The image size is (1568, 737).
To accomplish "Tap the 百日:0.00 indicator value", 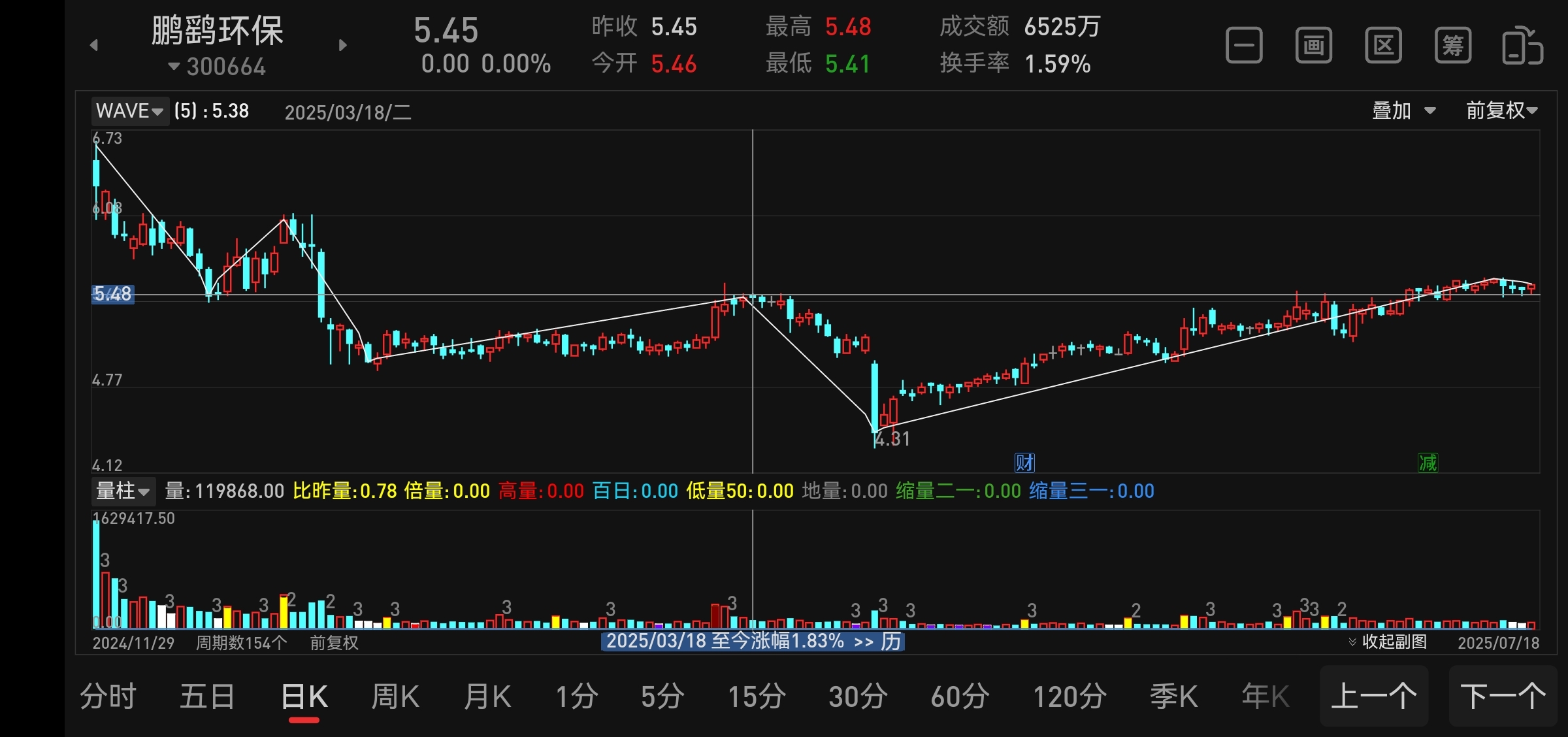I will point(635,491).
